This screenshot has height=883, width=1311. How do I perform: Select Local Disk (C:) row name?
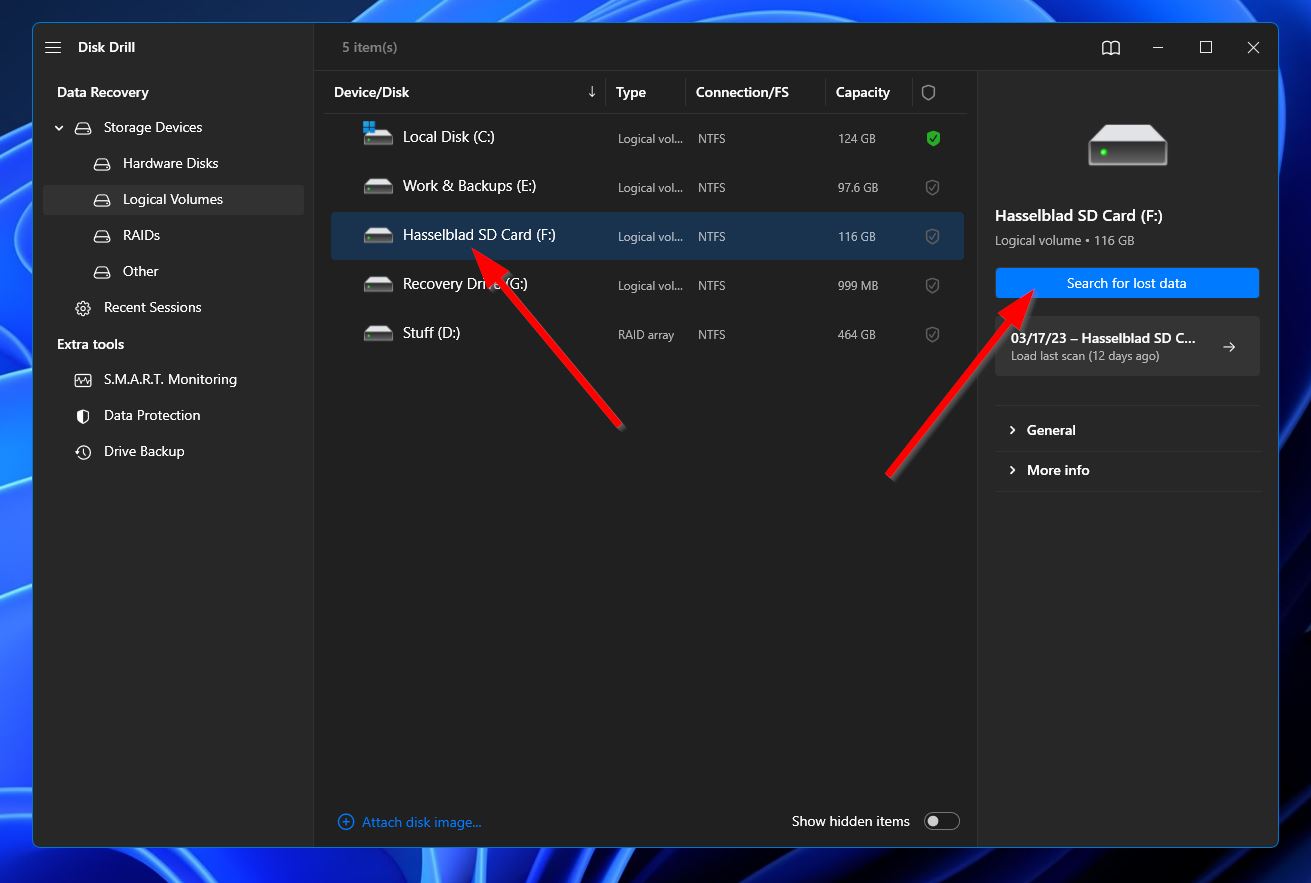(449, 137)
